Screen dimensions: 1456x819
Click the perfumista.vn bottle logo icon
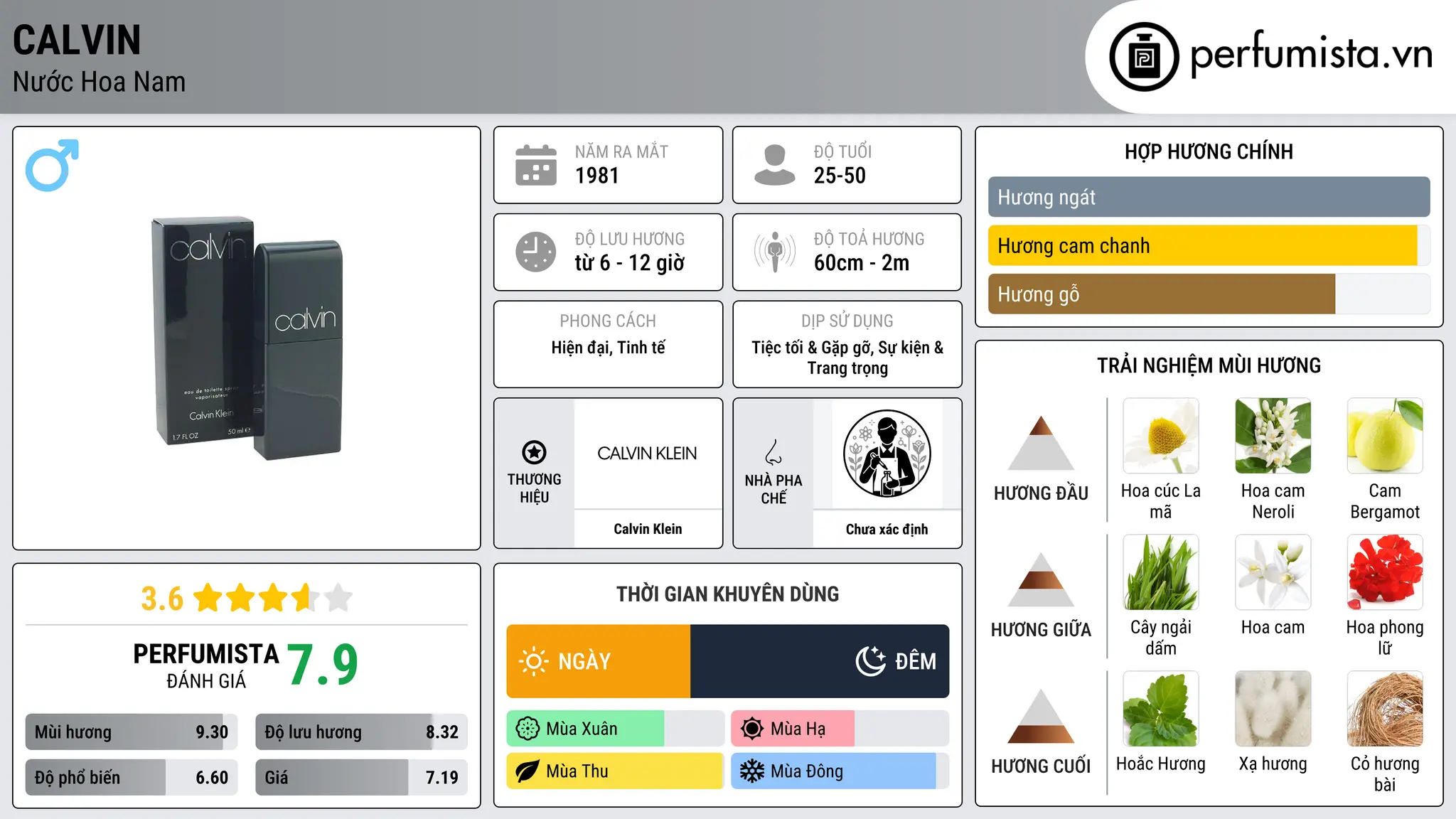[x=1144, y=57]
